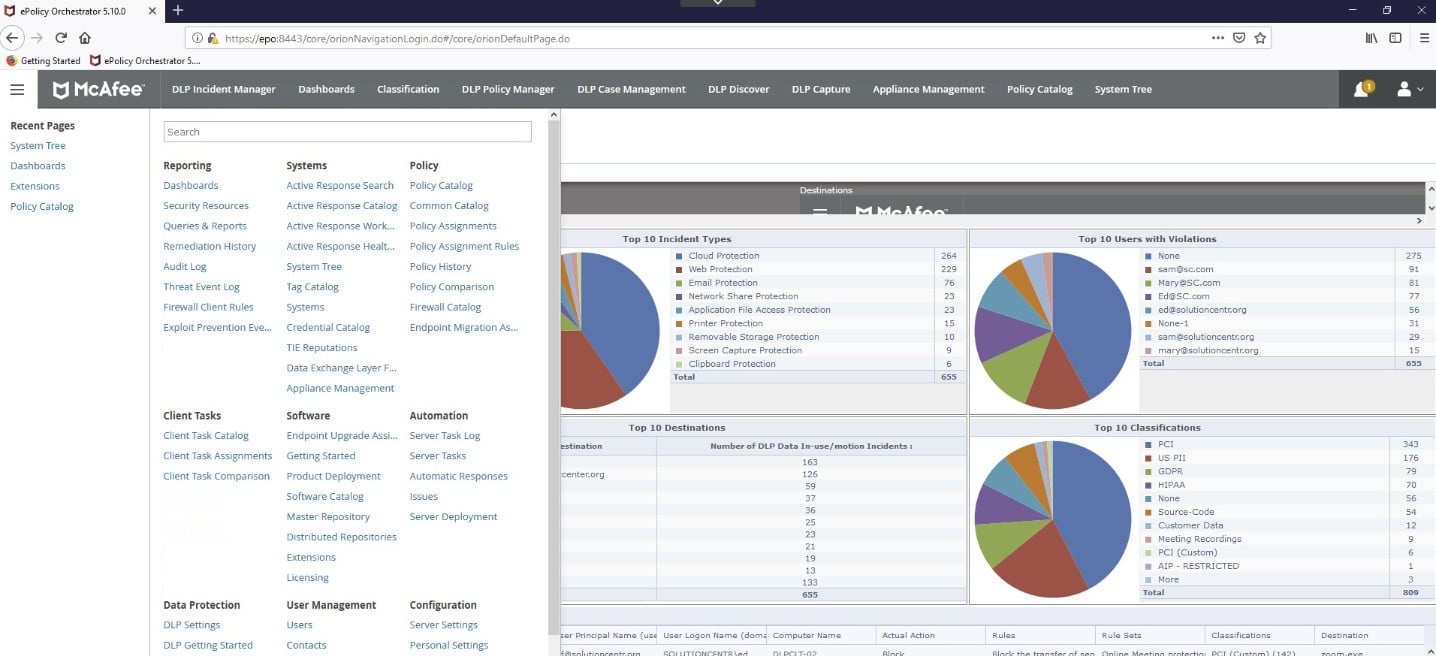Open a new browser tab
The width and height of the screenshot is (1436, 656).
(x=178, y=10)
